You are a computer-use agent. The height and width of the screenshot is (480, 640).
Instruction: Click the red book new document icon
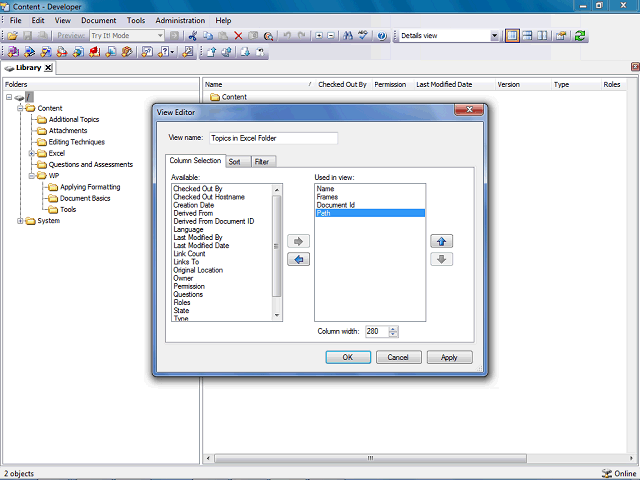click(95, 52)
